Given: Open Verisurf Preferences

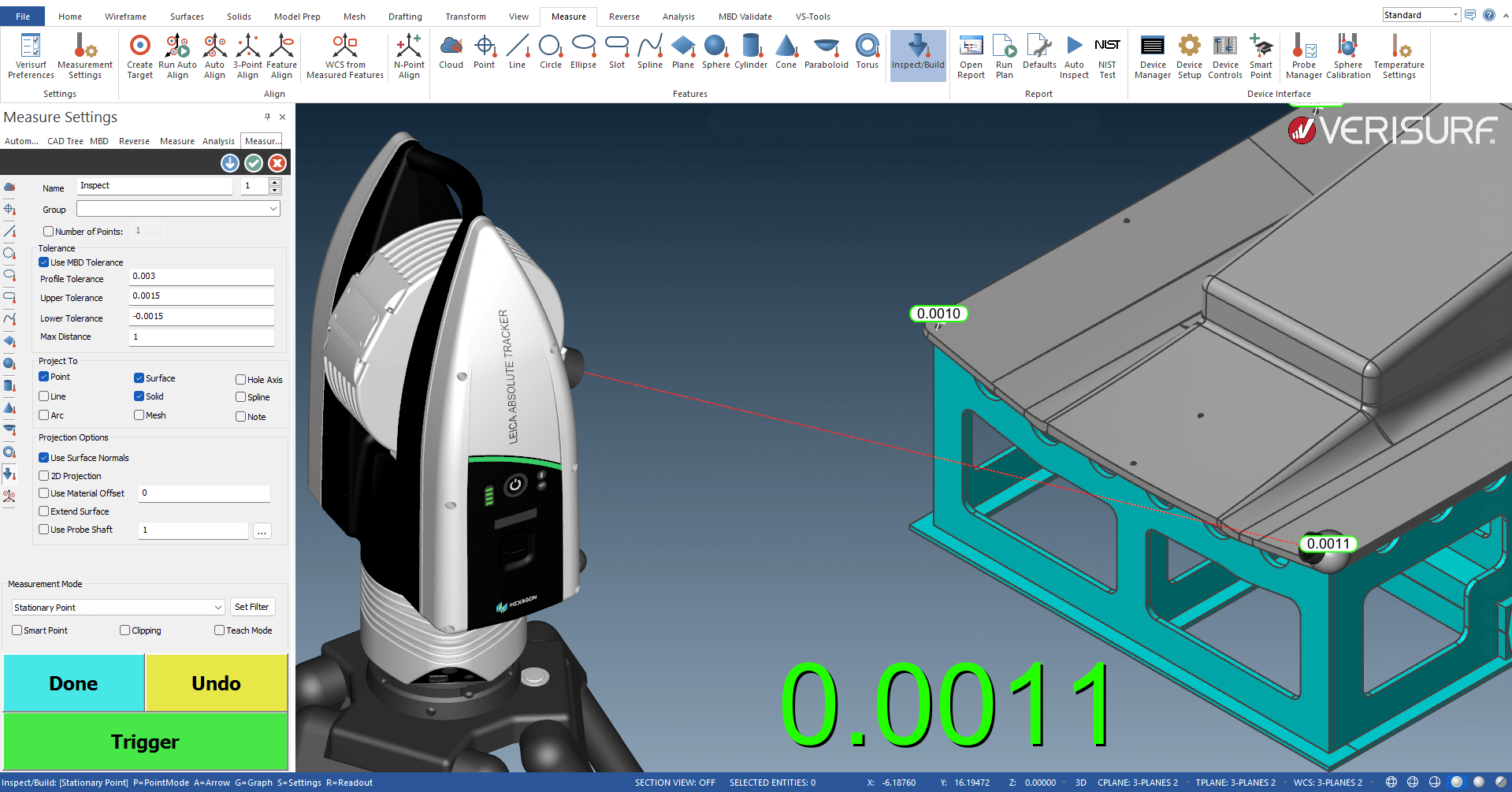Looking at the screenshot, I should (31, 56).
